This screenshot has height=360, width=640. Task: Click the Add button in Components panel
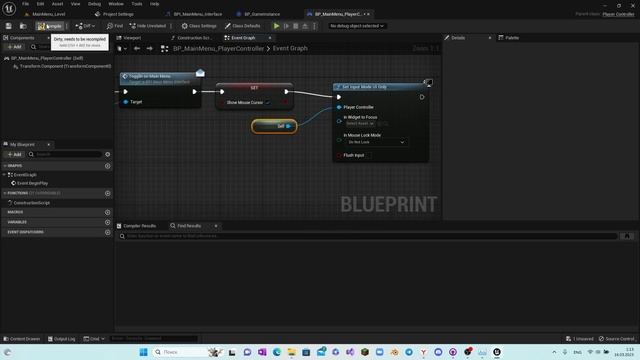pos(14,47)
